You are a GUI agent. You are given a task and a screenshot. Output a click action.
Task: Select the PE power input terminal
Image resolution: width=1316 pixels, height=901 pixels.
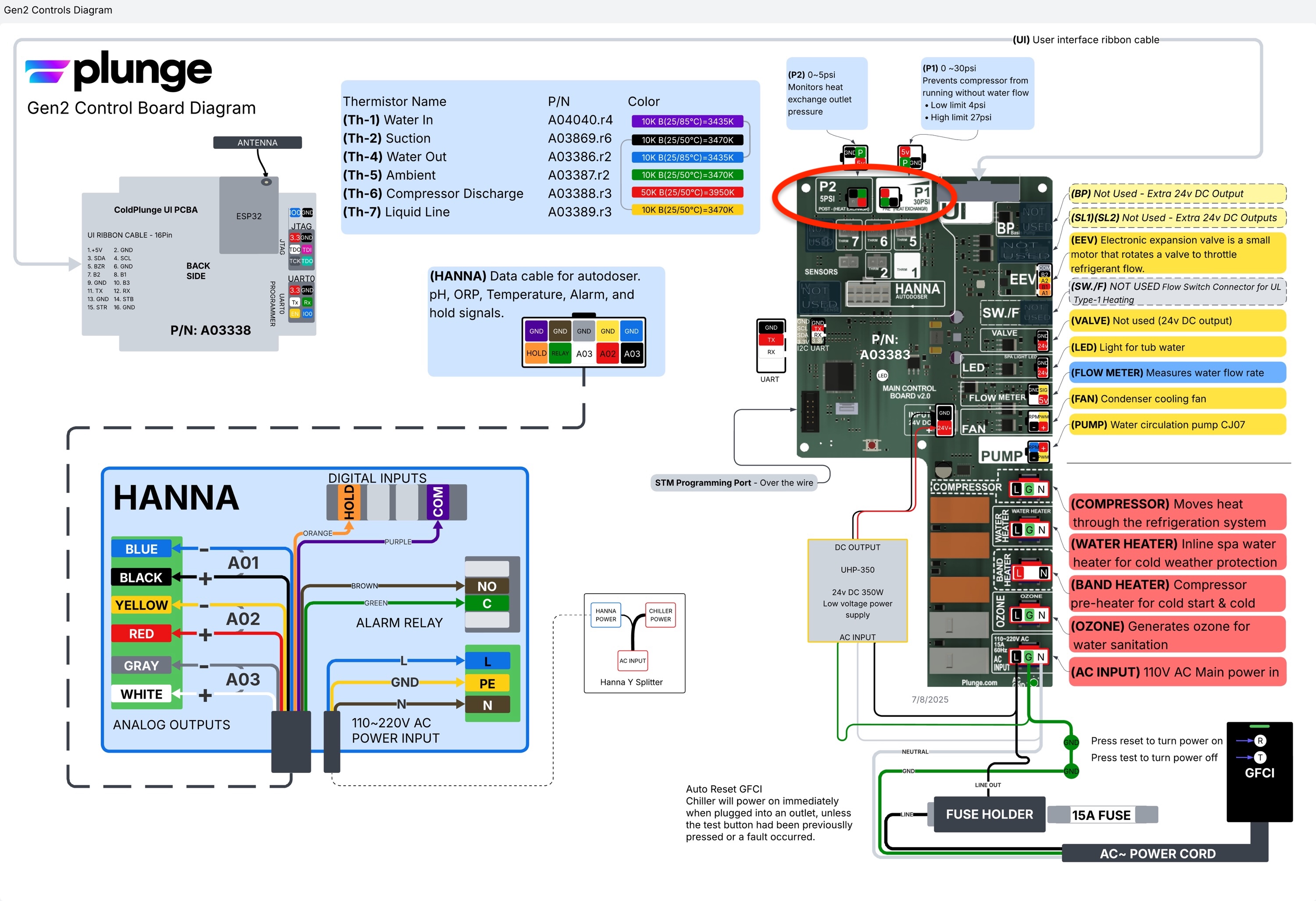pyautogui.click(x=487, y=683)
